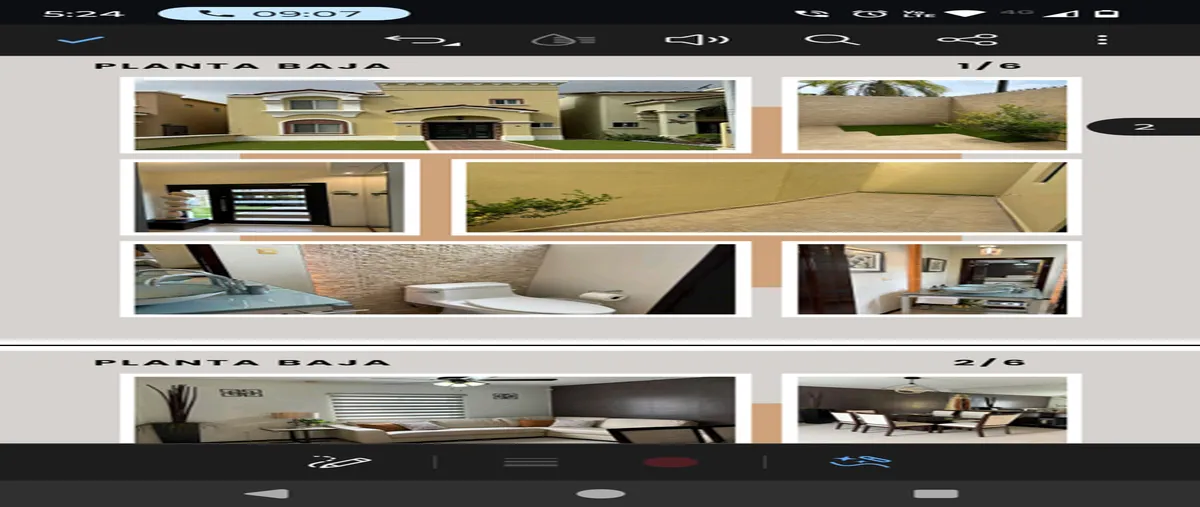Tap the greyed-out reading mode icon
This screenshot has height=507, width=1200.
point(563,40)
